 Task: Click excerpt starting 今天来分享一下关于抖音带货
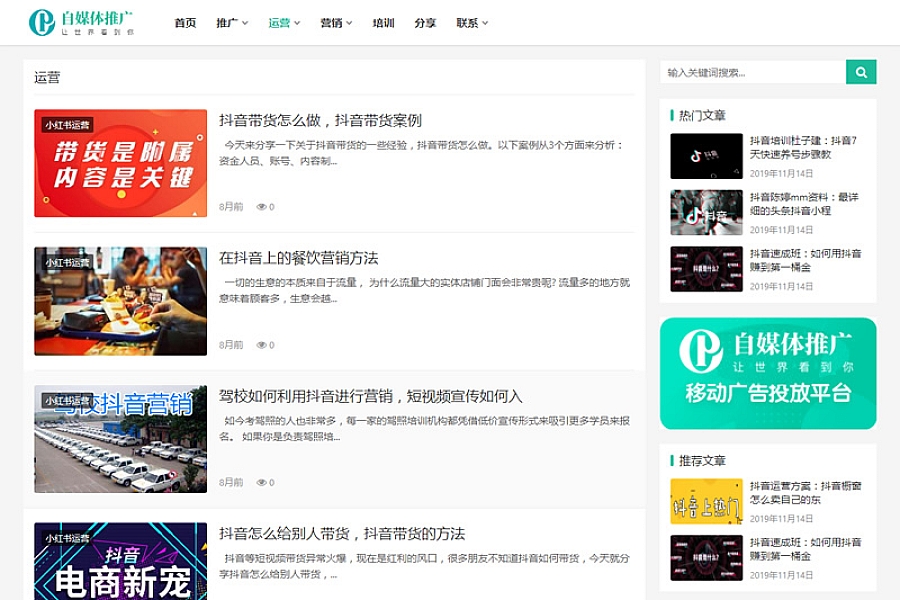click(x=422, y=153)
